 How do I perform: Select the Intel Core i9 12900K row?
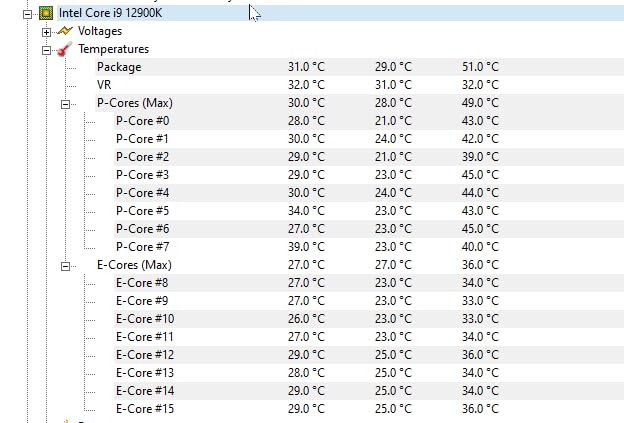coord(341,13)
